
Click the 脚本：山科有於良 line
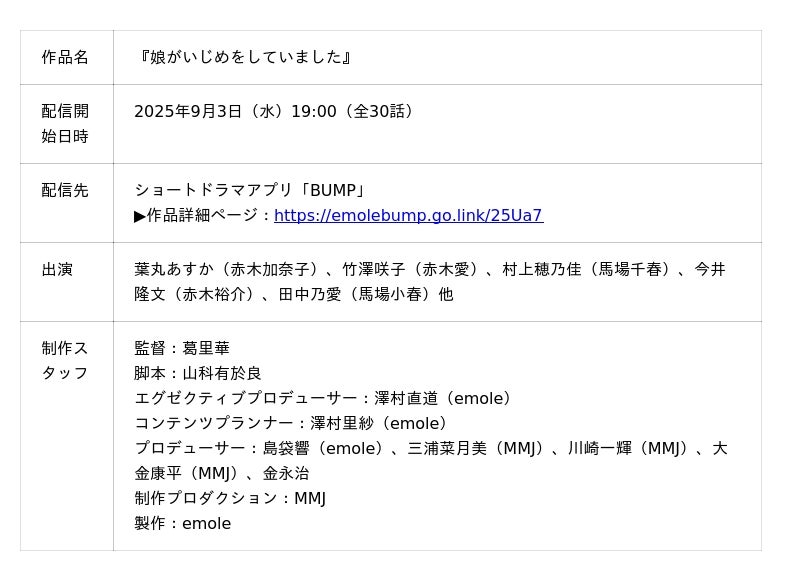point(198,373)
